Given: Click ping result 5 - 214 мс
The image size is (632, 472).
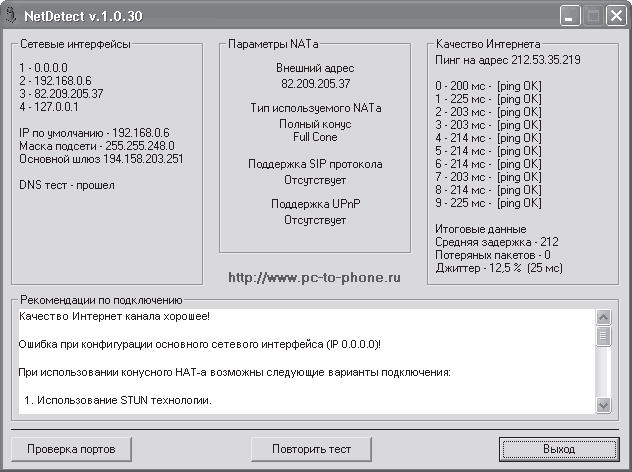Looking at the screenshot, I should click(x=489, y=151).
